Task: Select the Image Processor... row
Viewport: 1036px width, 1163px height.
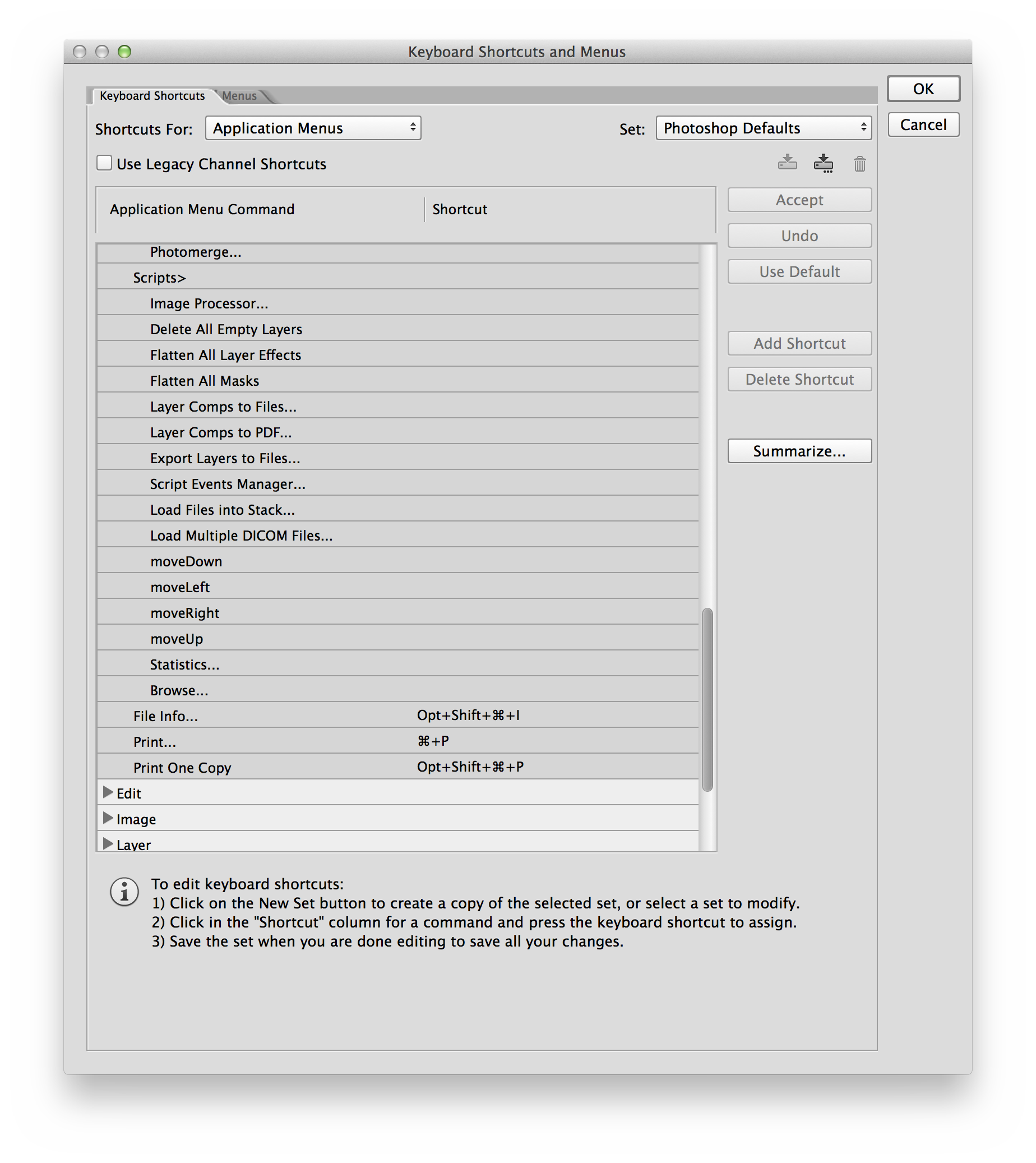Action: pyautogui.click(x=398, y=303)
